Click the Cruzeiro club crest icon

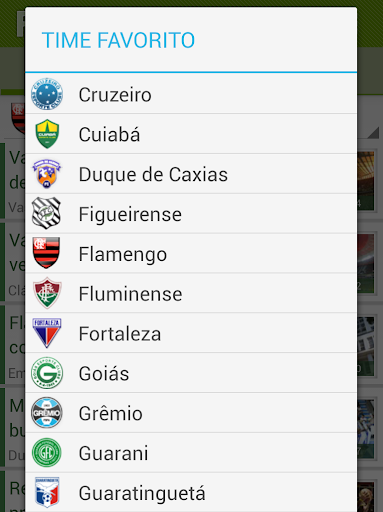(x=47, y=94)
